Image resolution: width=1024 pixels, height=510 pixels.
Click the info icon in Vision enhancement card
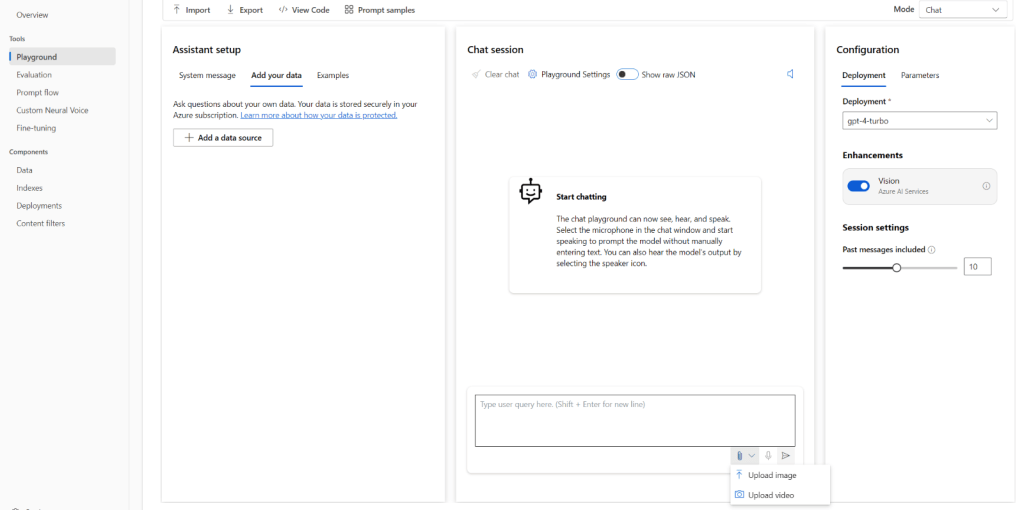click(986, 186)
